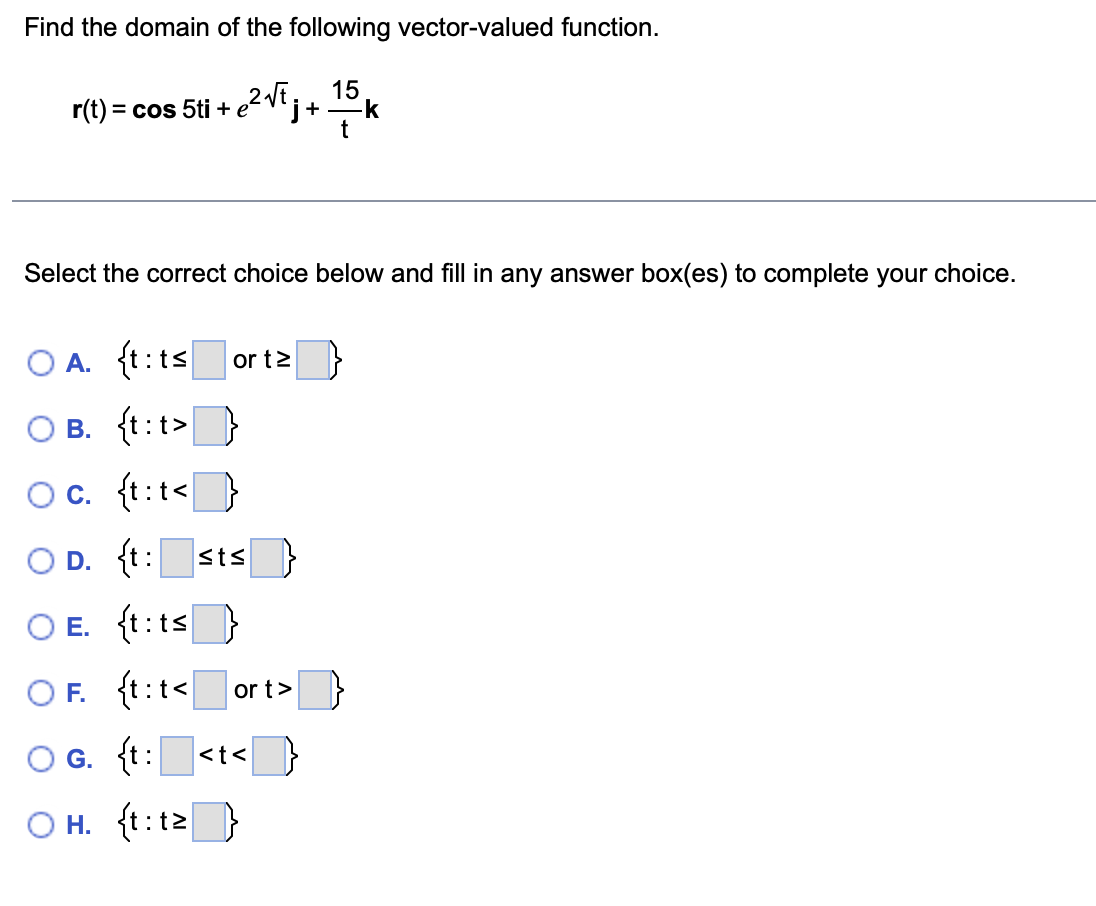The image size is (1096, 906).
Task: Select radio button for choice B
Action: [41, 428]
